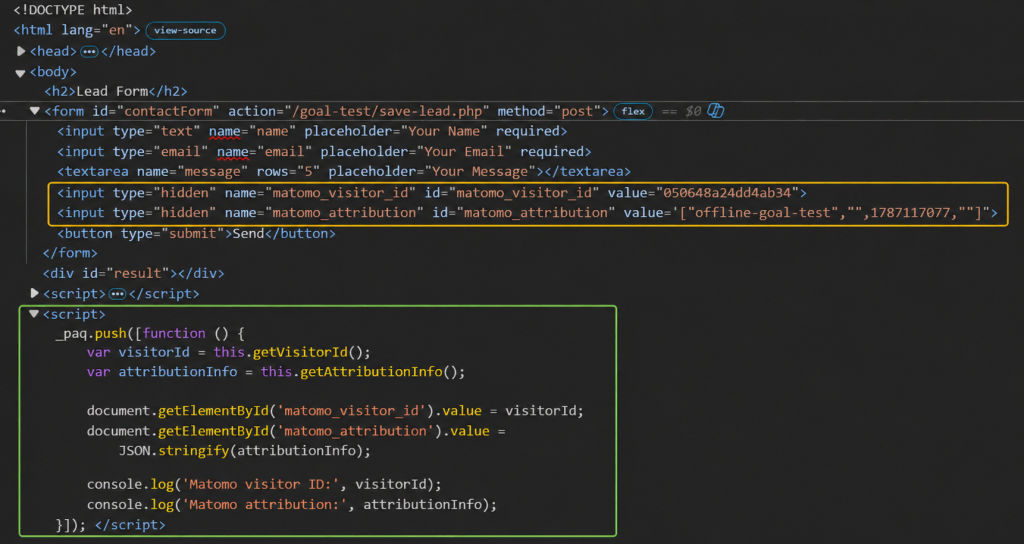The image size is (1024, 544).
Task: Select the Send button element row
Action: tap(196, 233)
